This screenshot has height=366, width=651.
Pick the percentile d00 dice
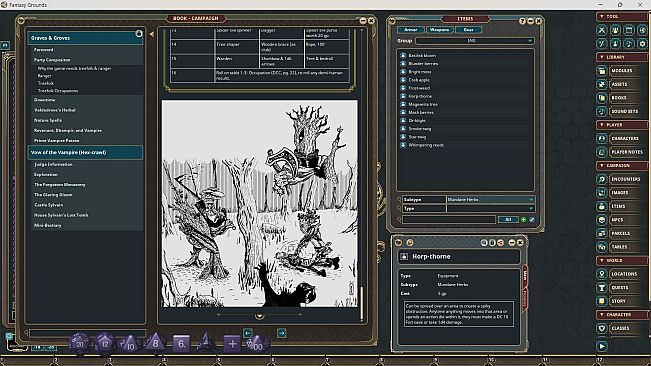click(x=257, y=344)
